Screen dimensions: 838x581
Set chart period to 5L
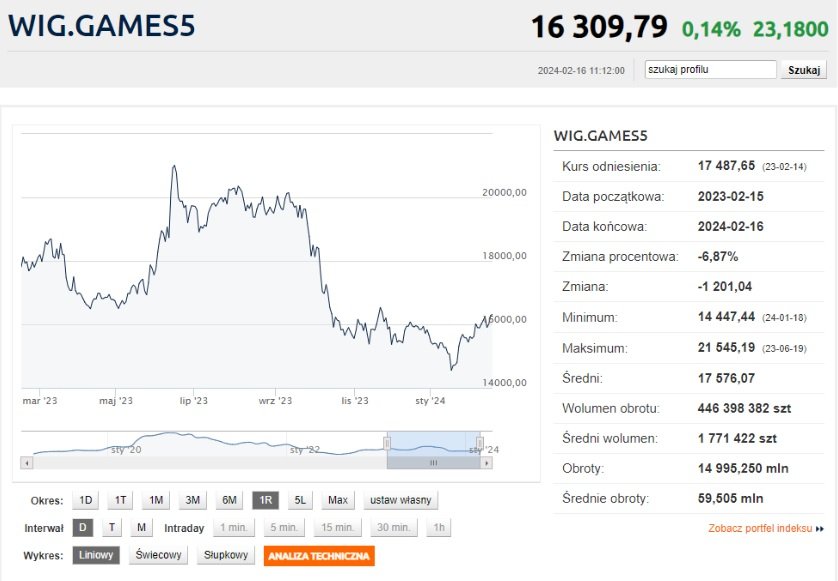pyautogui.click(x=300, y=500)
